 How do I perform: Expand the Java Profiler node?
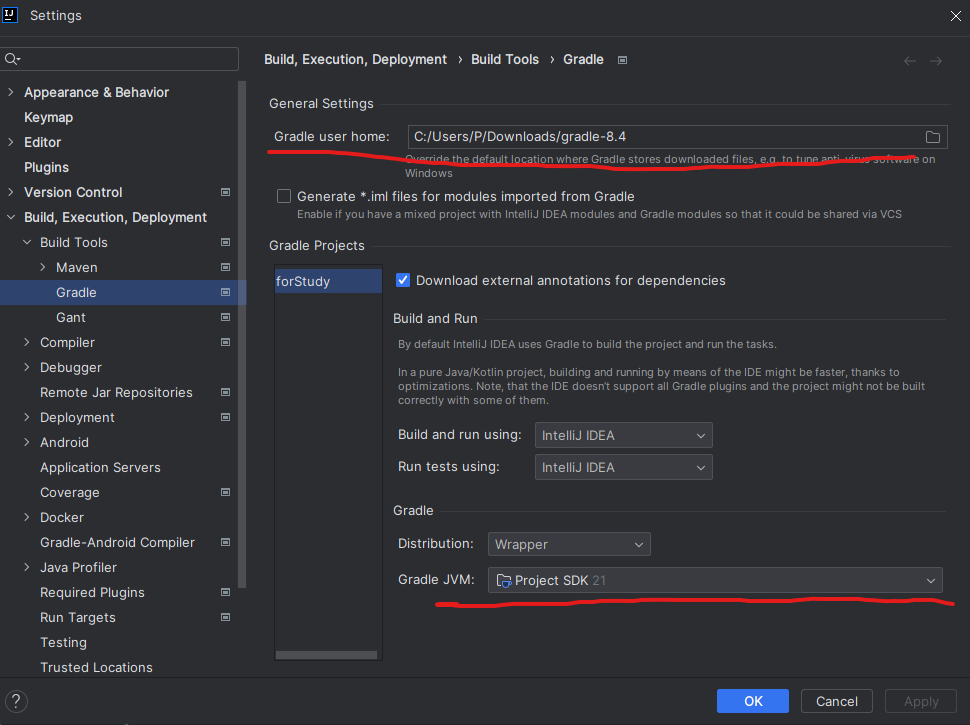(27, 567)
